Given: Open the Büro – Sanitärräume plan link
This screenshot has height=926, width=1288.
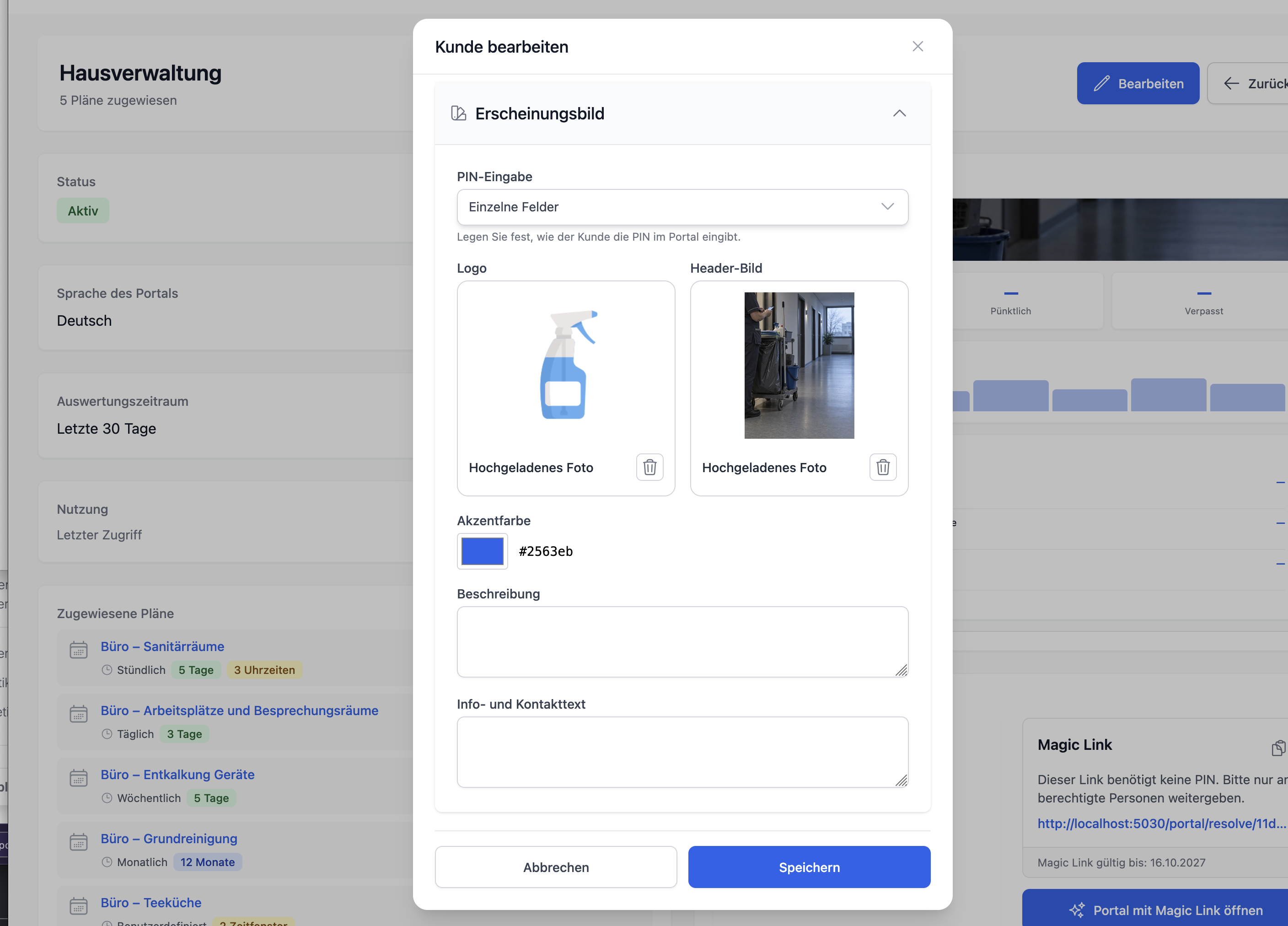Looking at the screenshot, I should (162, 646).
